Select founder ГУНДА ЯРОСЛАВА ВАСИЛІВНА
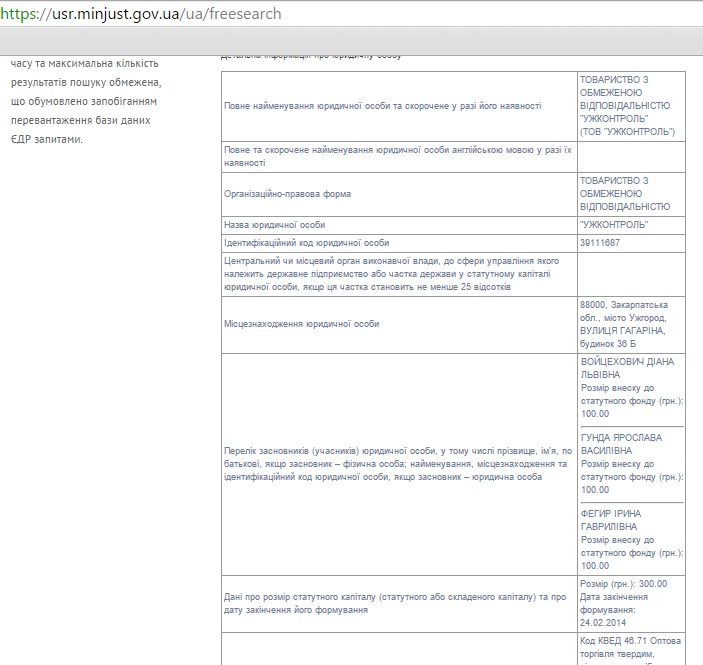This screenshot has height=665, width=703. click(621, 444)
